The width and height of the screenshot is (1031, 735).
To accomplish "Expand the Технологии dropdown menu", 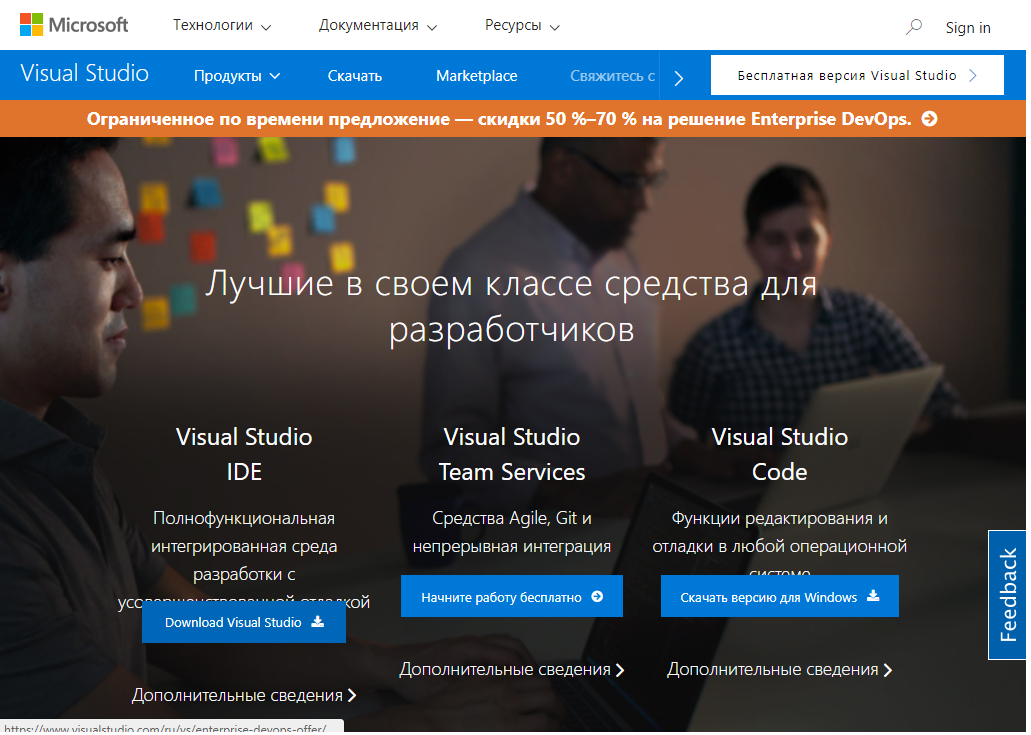I will click(222, 26).
